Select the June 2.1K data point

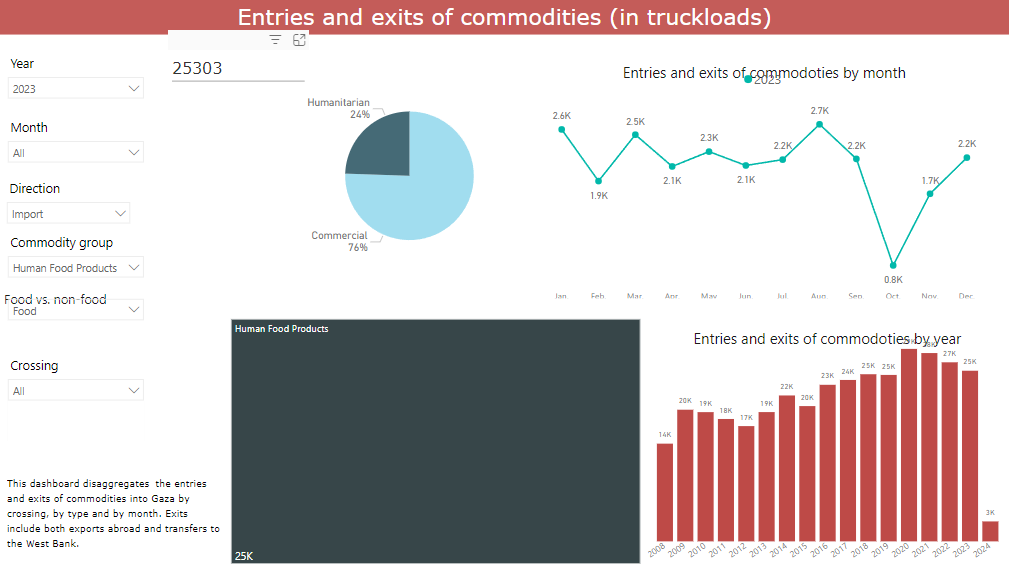coord(746,165)
